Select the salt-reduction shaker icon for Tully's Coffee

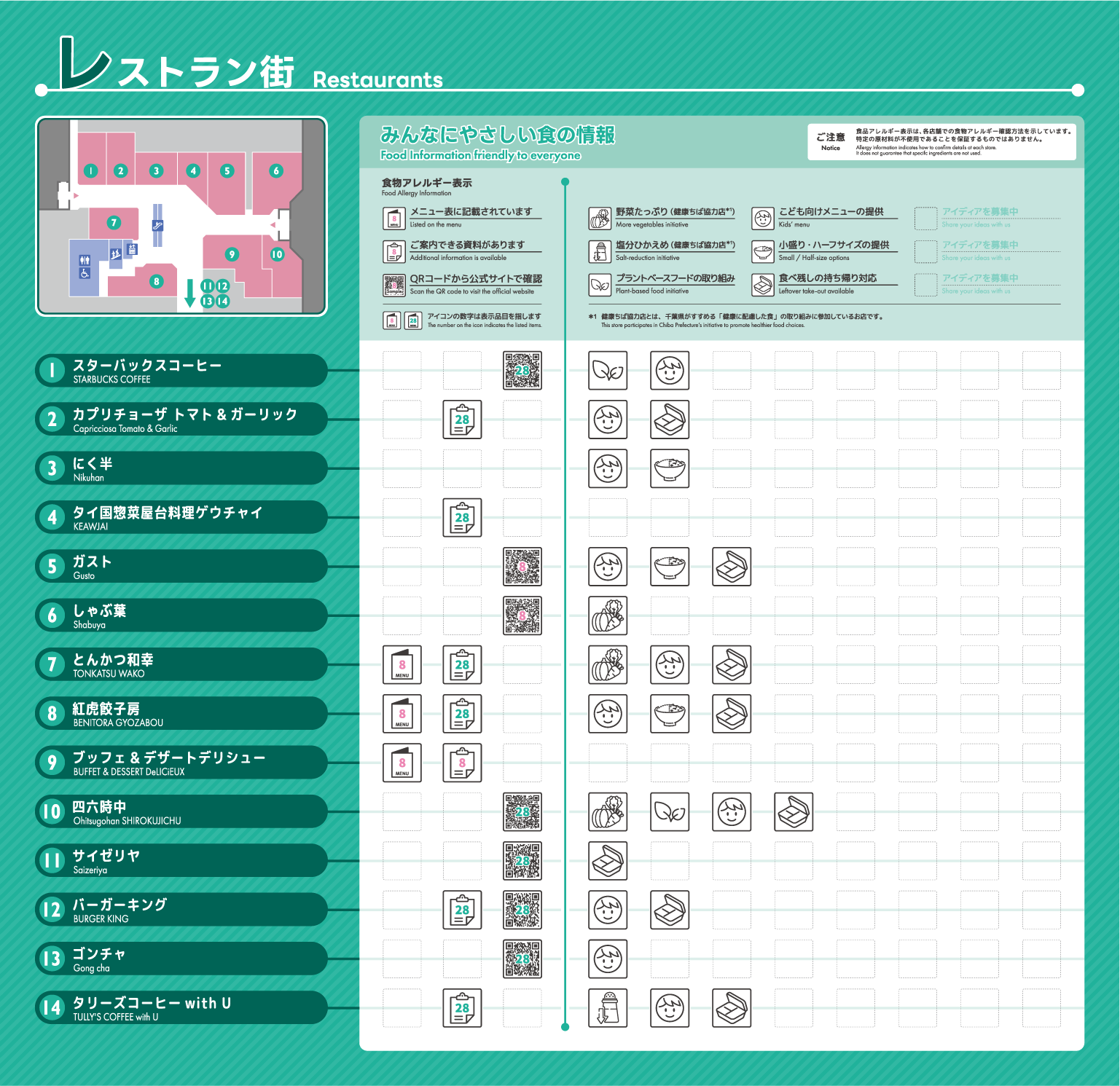[x=608, y=1008]
